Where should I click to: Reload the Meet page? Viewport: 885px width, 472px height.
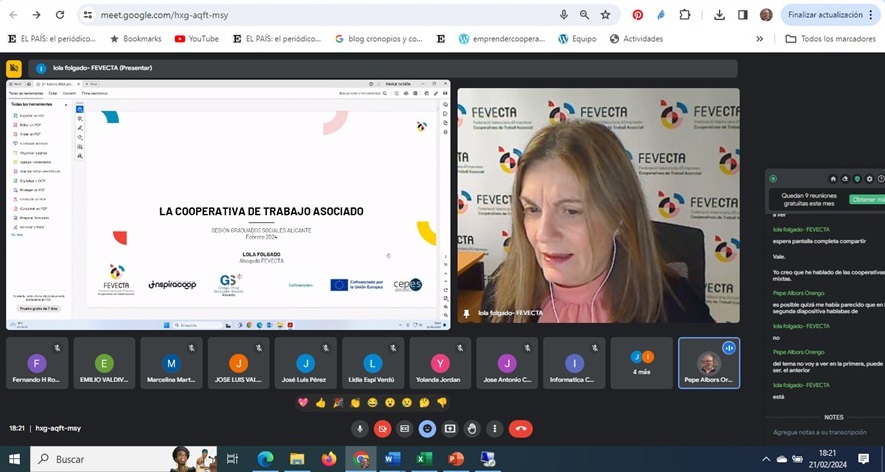coord(60,15)
